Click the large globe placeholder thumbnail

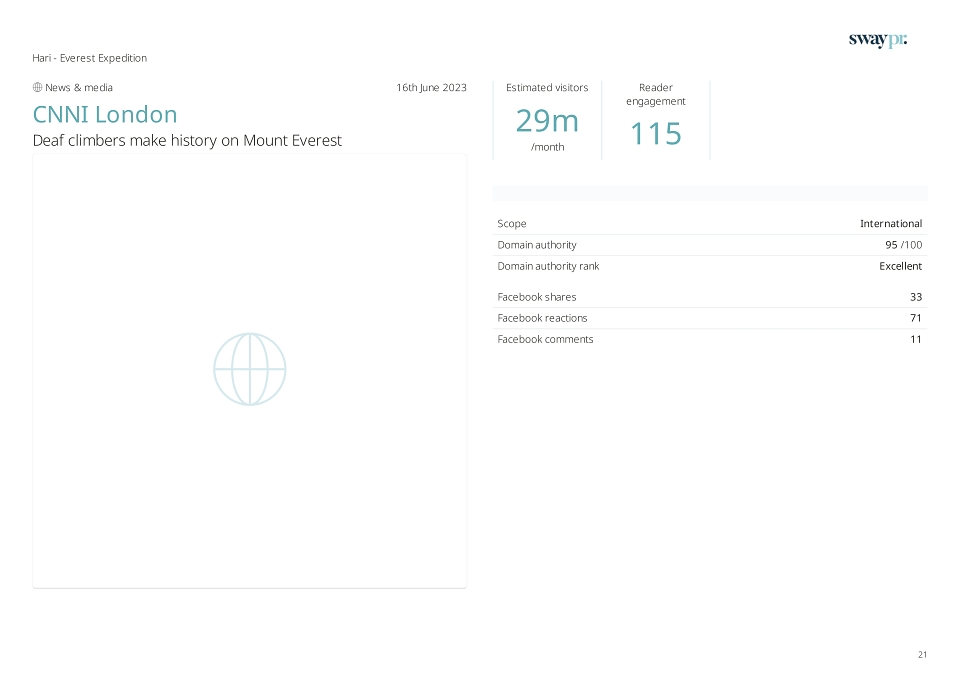pos(250,369)
